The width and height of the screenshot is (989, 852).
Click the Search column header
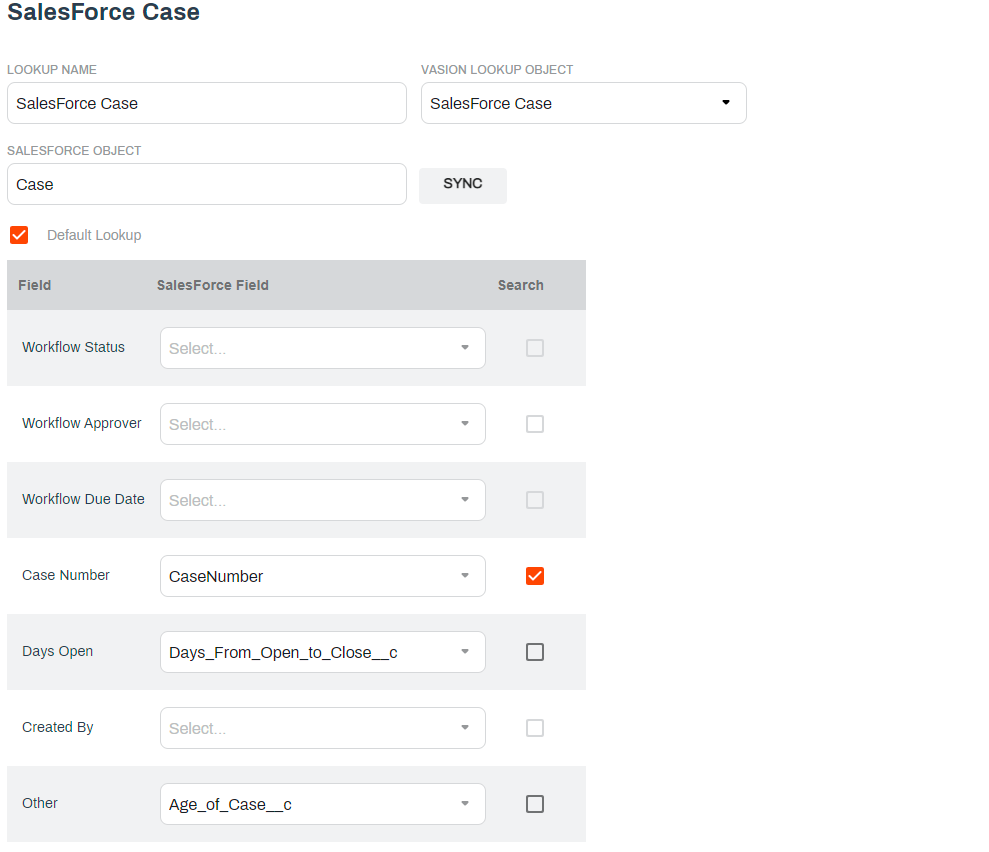click(520, 285)
